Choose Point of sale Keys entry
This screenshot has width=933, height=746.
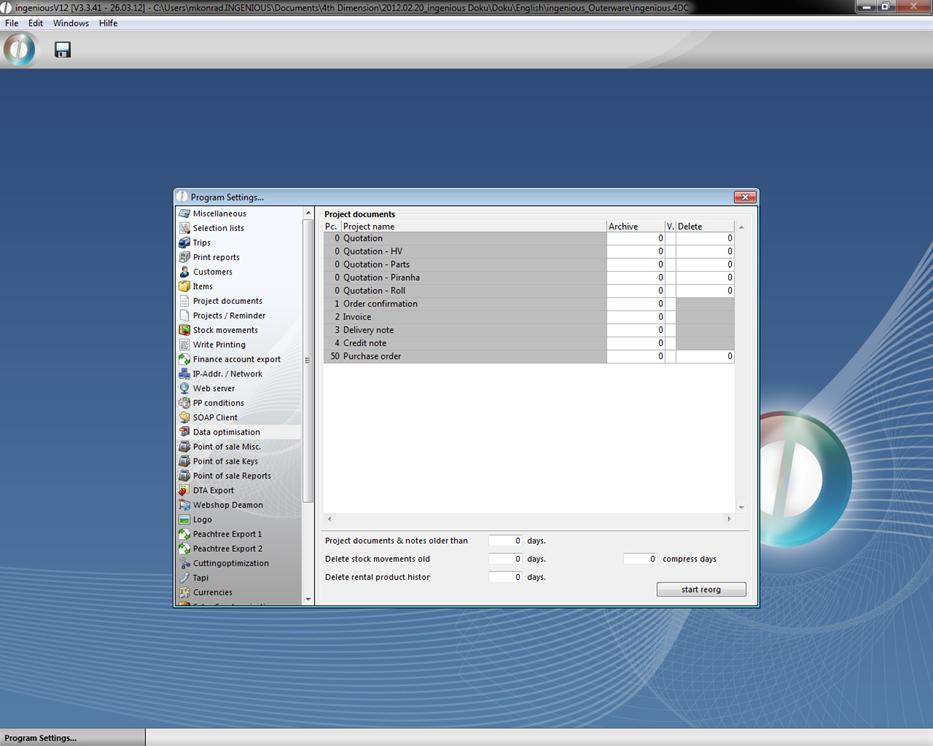pyautogui.click(x=225, y=461)
